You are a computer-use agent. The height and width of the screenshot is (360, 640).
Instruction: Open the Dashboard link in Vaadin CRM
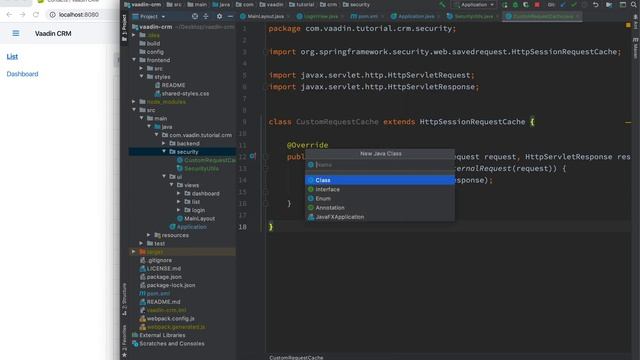click(22, 74)
